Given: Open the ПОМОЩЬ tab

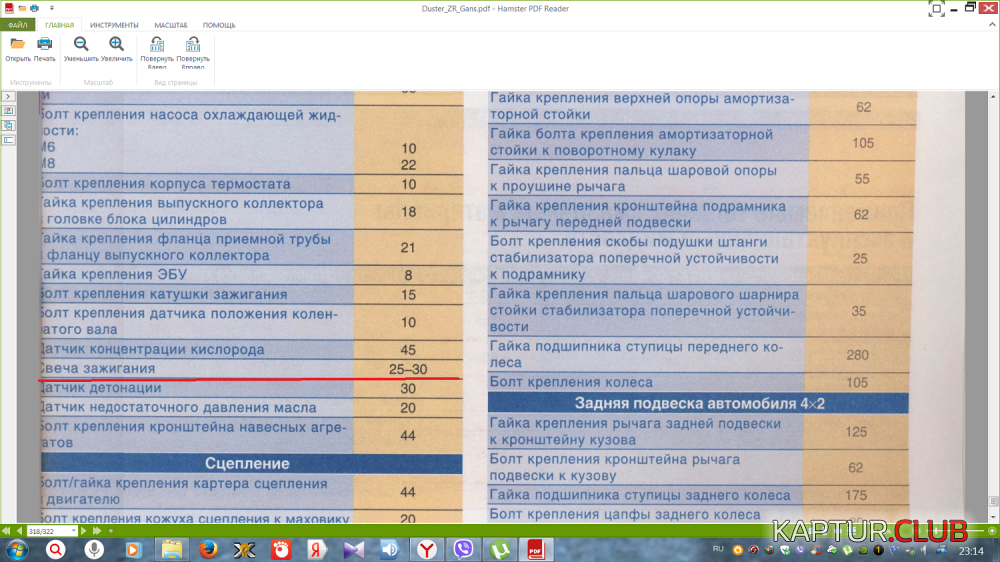Looking at the screenshot, I should pyautogui.click(x=219, y=24).
